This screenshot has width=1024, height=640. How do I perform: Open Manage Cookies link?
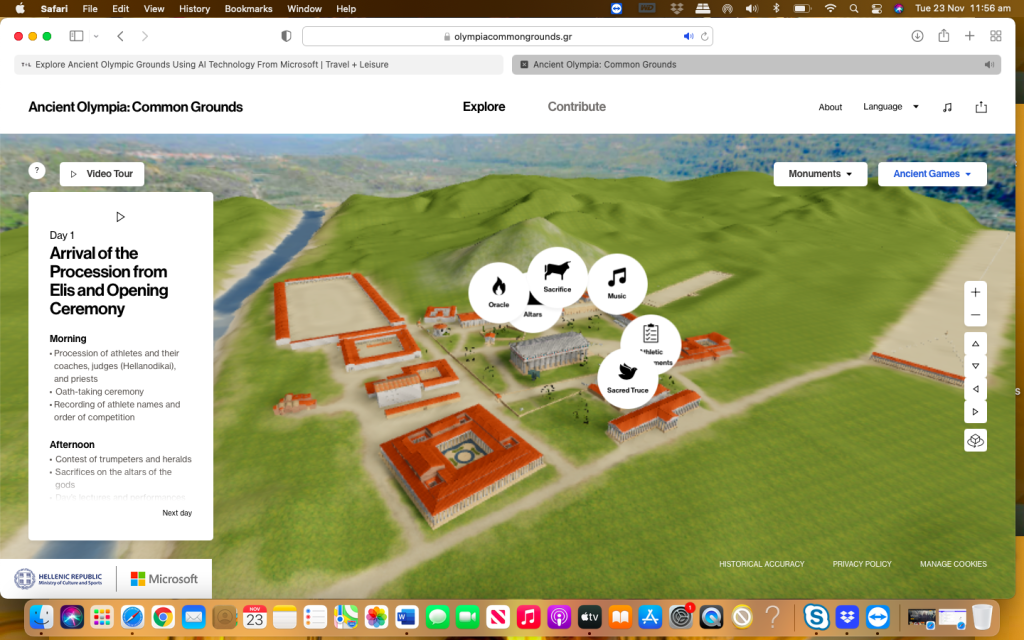(x=953, y=564)
